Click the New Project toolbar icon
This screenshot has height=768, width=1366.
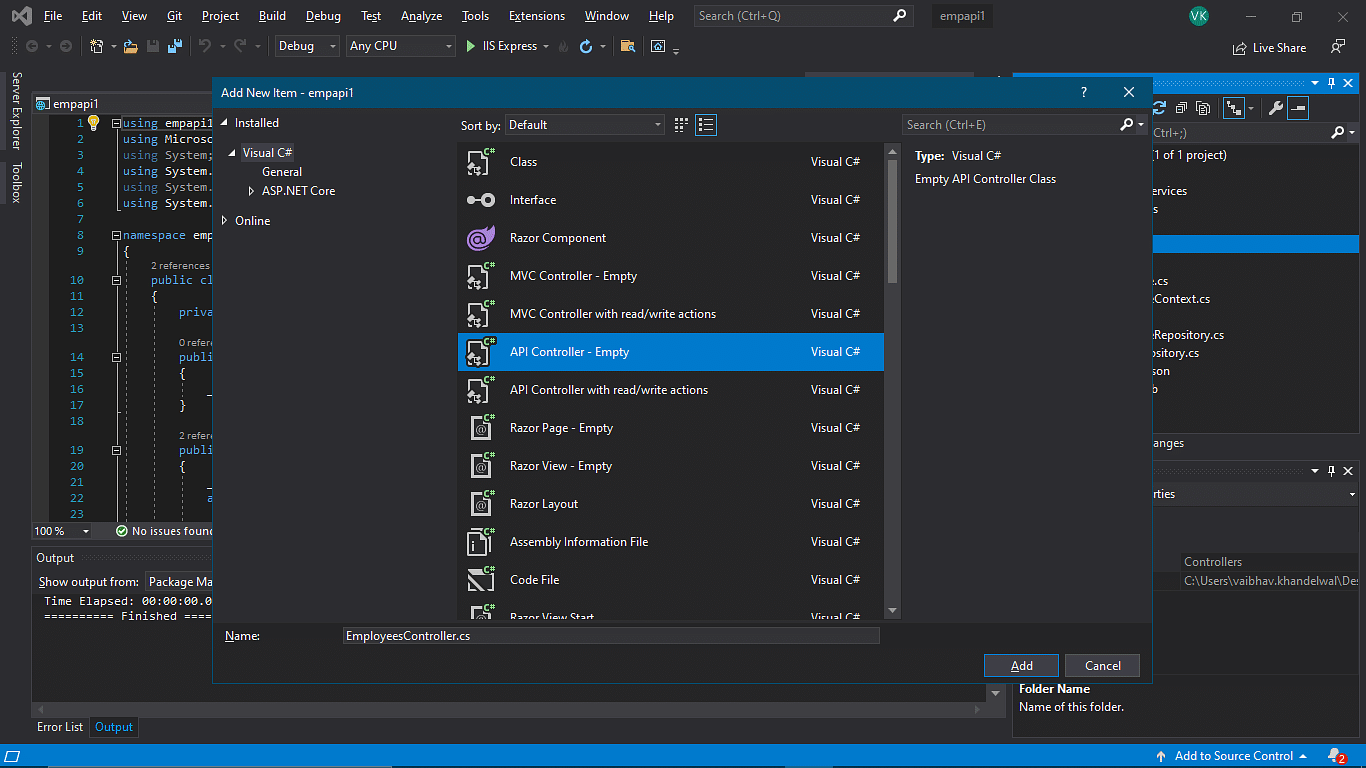[96, 46]
